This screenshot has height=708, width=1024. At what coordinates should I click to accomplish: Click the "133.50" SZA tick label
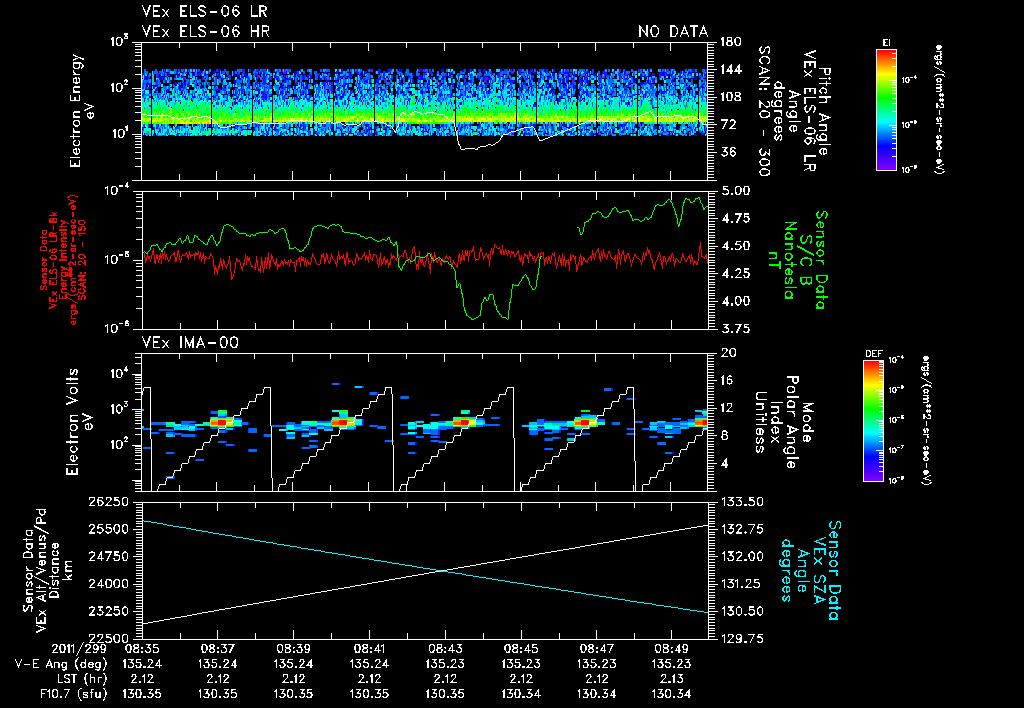(742, 502)
